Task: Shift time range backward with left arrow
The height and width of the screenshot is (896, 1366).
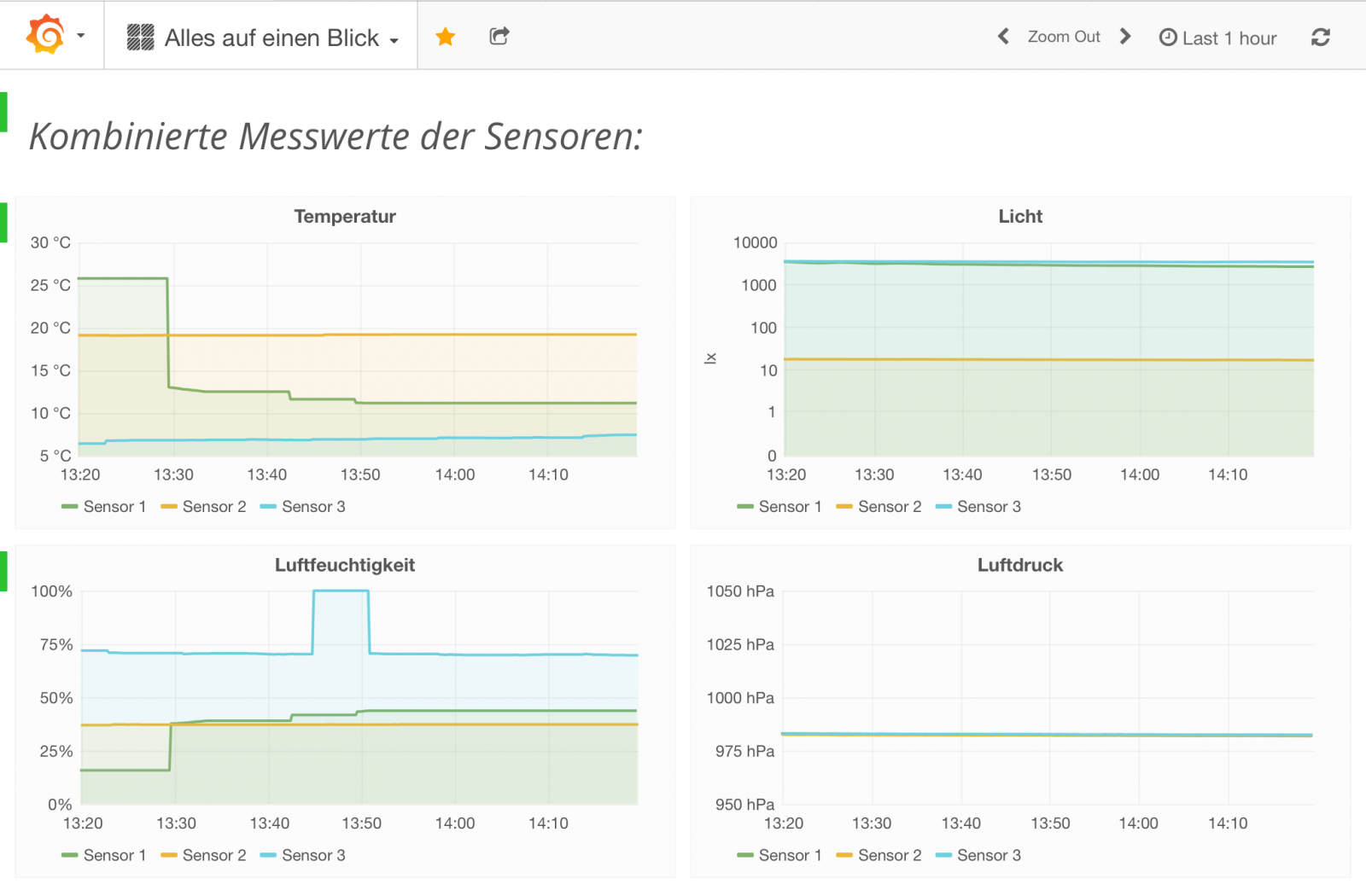Action: (1003, 37)
